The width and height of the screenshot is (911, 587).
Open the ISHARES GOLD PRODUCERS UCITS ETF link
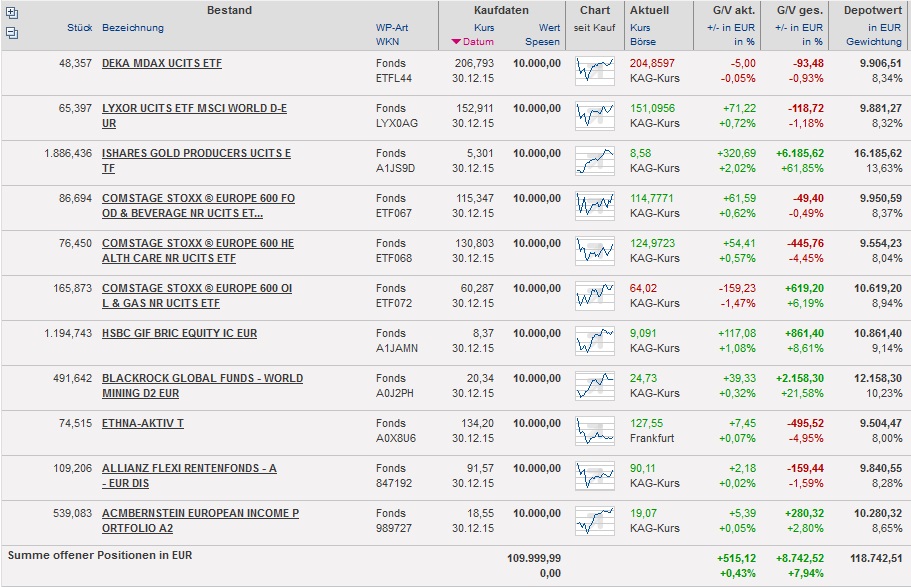[196, 161]
